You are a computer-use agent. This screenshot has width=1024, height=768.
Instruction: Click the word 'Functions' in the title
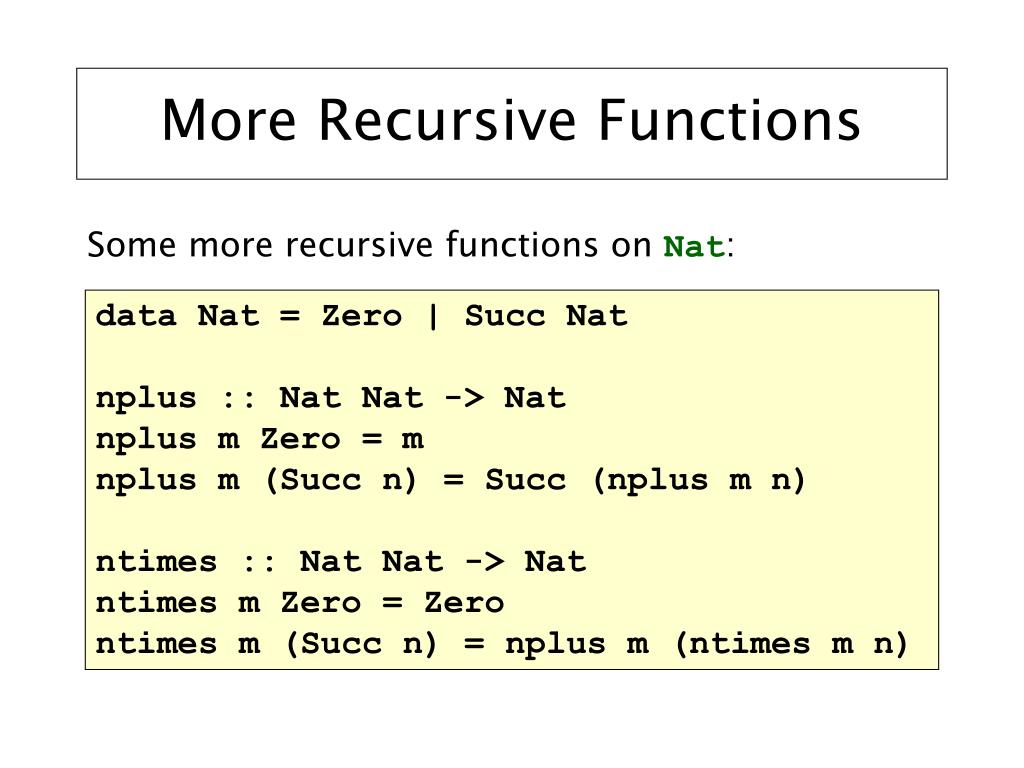point(729,120)
